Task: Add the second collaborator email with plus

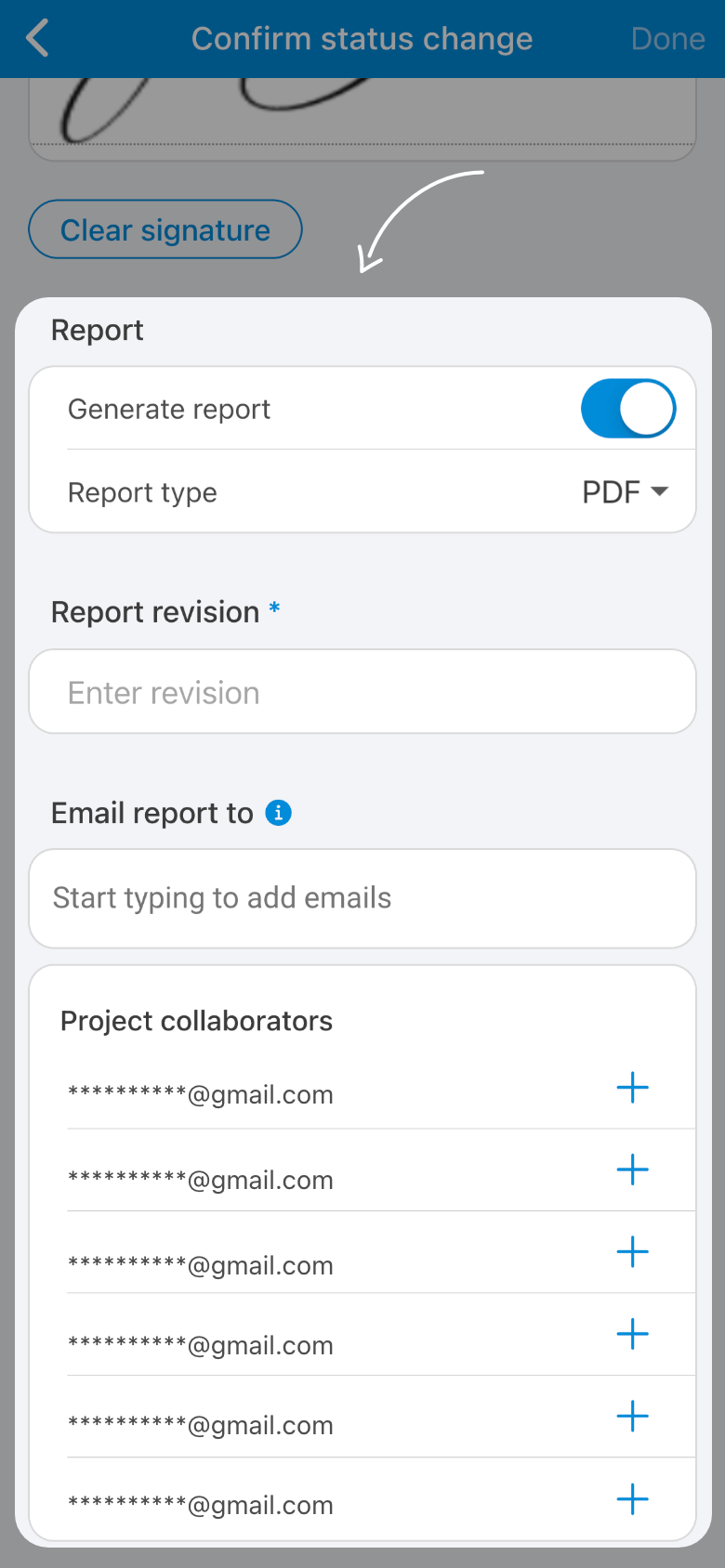Action: coord(633,1169)
